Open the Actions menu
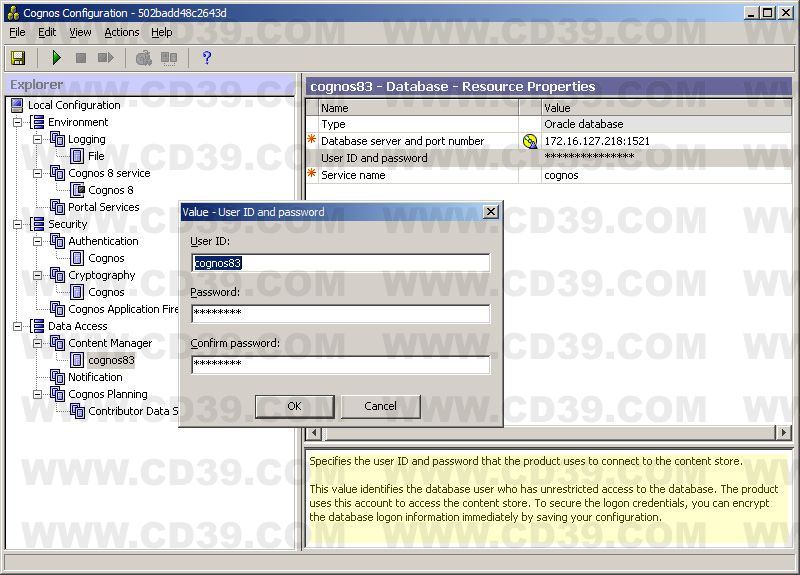The width and height of the screenshot is (800, 575). pos(121,33)
